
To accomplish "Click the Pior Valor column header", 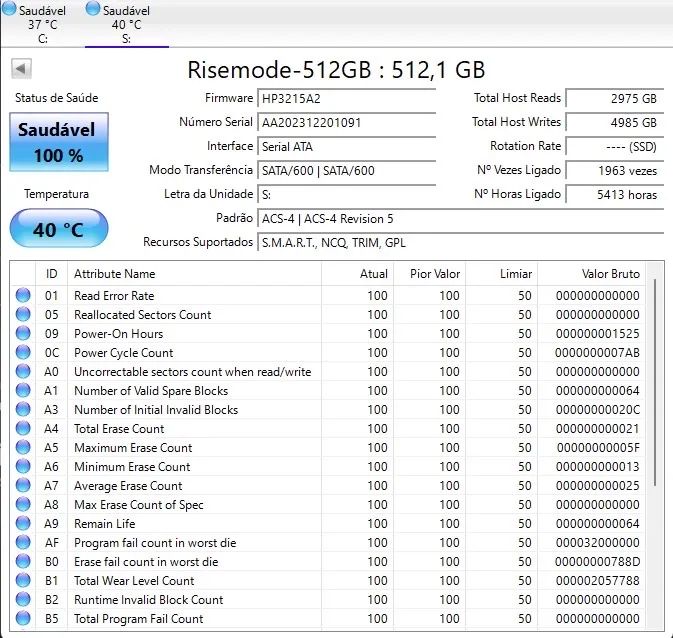I will click(x=429, y=274).
